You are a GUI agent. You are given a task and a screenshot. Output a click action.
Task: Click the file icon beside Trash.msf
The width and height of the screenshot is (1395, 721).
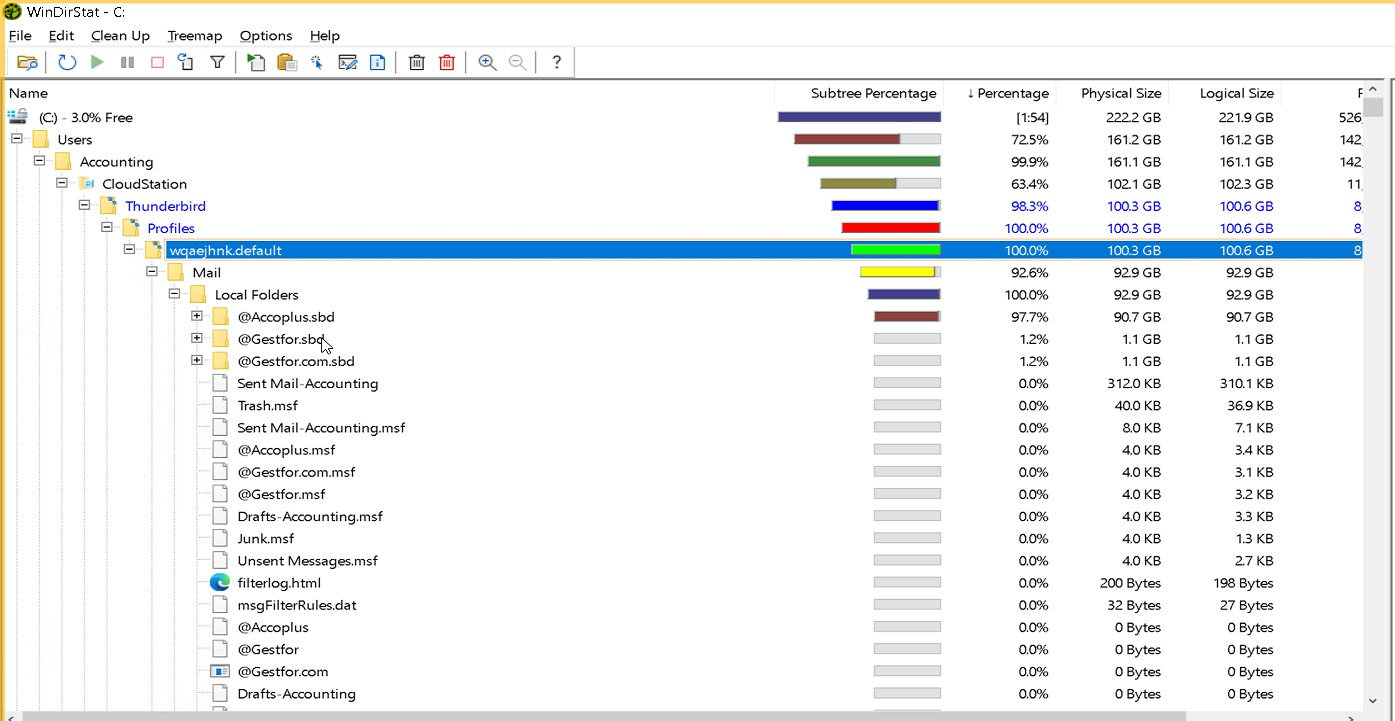coord(220,406)
